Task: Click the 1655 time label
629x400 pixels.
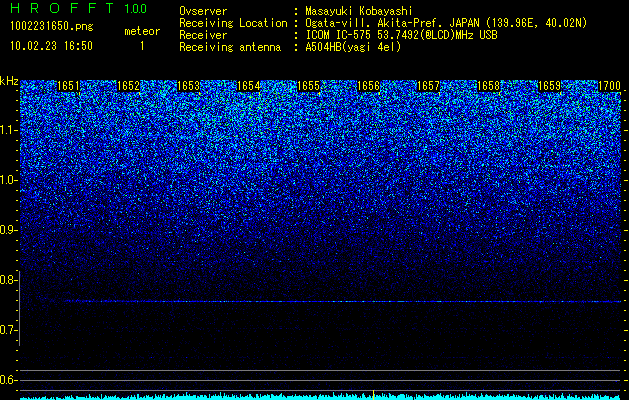Action: tap(308, 86)
